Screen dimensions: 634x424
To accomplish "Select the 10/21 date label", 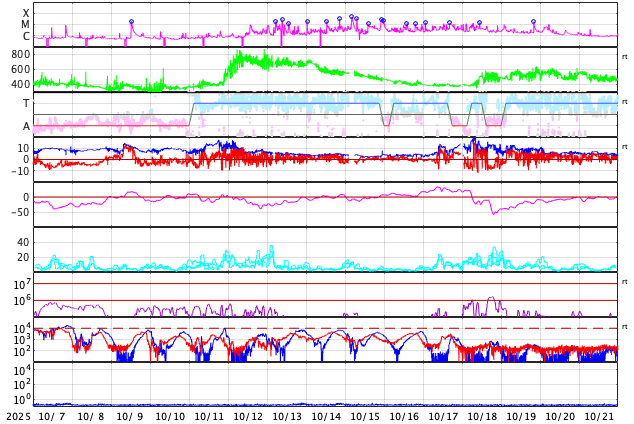I will coord(599,417).
